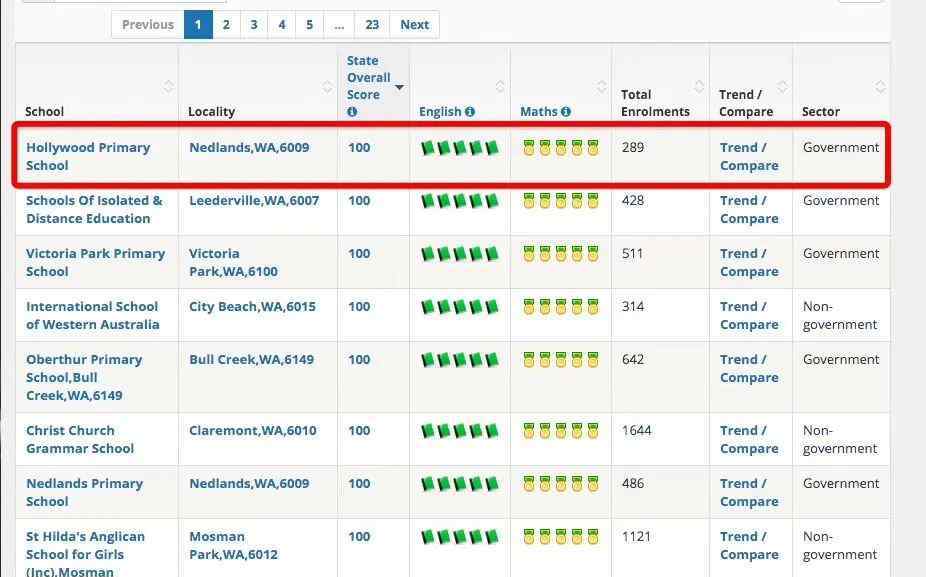Screen dimensions: 926x577
Task: Click Claremont,WA,6010 locality link
Action: (x=253, y=431)
